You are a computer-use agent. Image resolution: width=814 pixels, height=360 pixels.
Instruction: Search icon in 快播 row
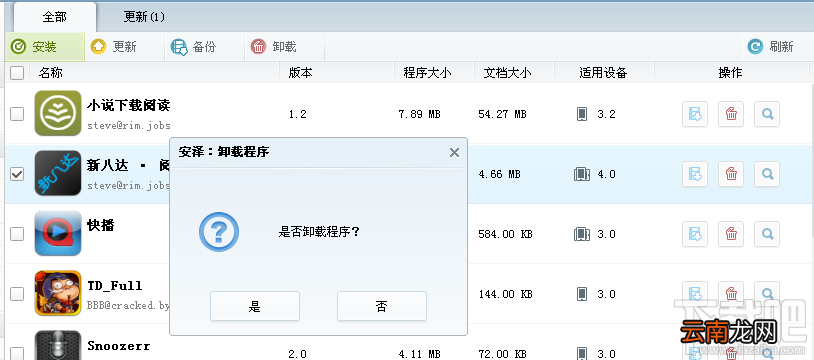coord(767,234)
